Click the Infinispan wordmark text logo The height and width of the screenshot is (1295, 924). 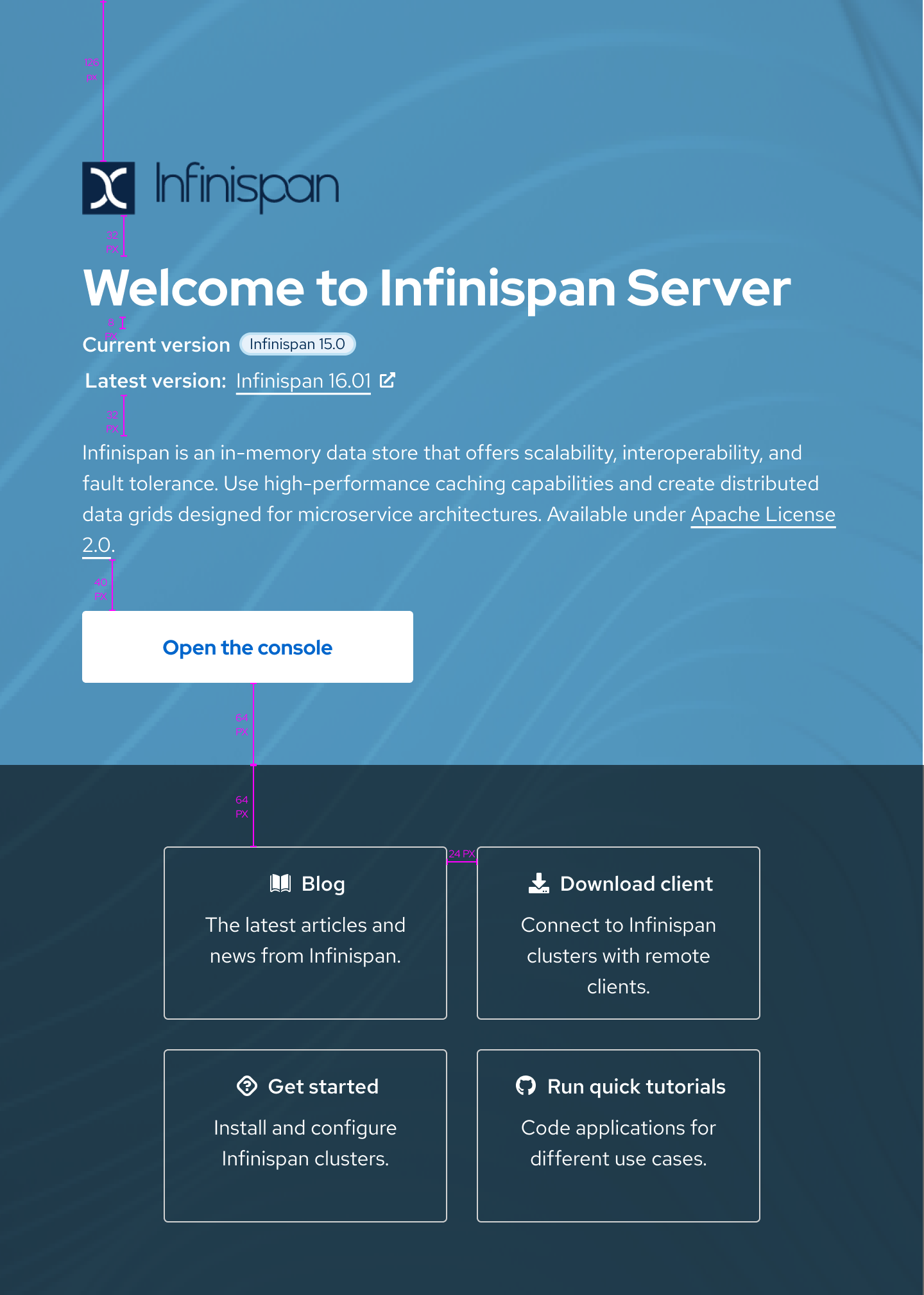coord(247,187)
